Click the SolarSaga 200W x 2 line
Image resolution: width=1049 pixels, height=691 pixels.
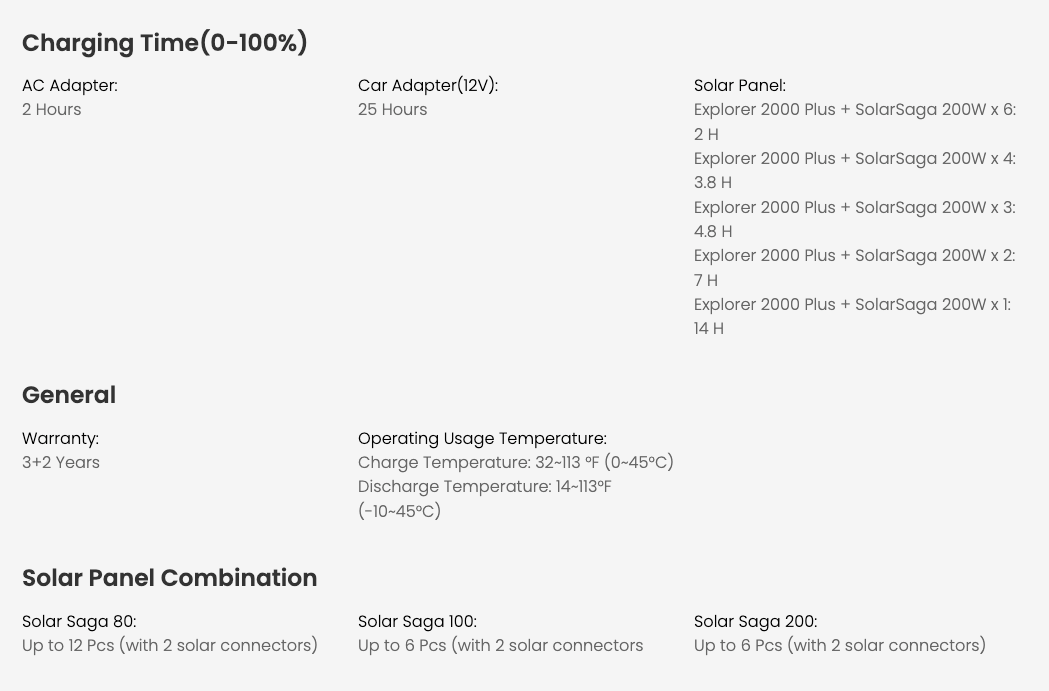(x=855, y=268)
